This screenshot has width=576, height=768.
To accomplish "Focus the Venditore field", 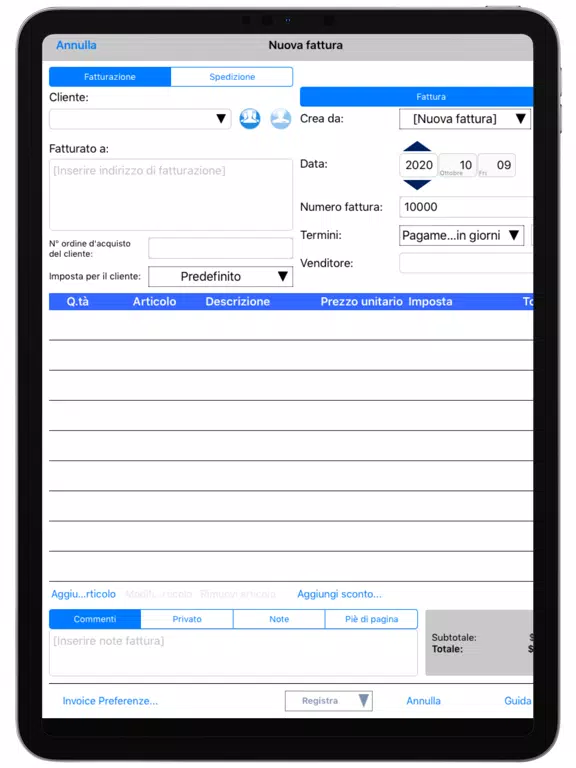I will 466,263.
